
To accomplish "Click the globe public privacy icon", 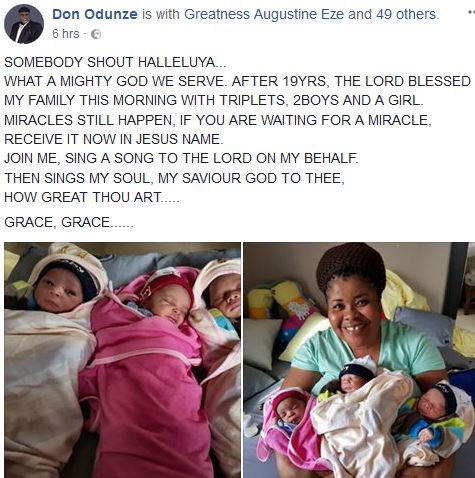I will click(96, 34).
